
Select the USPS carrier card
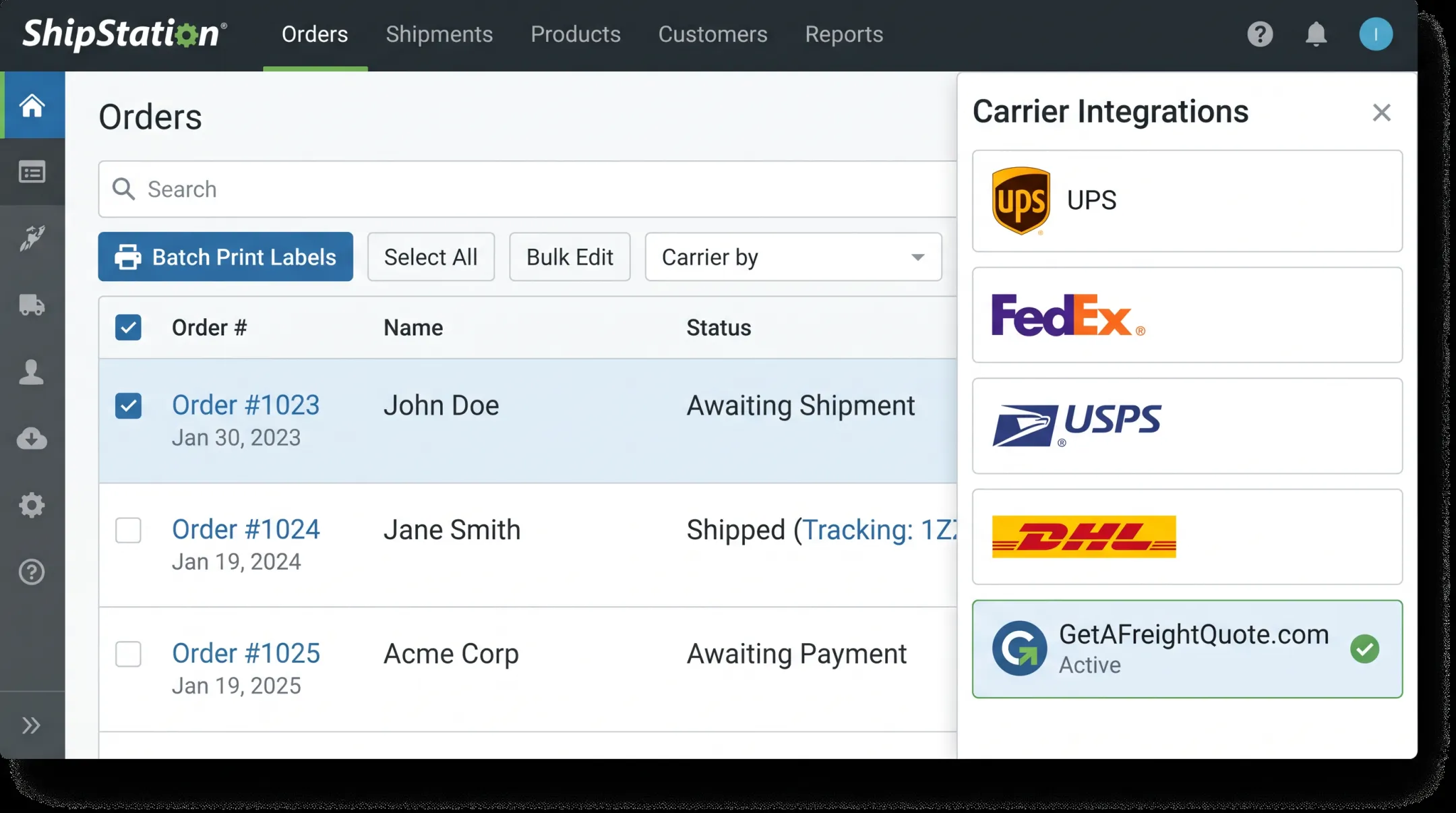tap(1187, 425)
